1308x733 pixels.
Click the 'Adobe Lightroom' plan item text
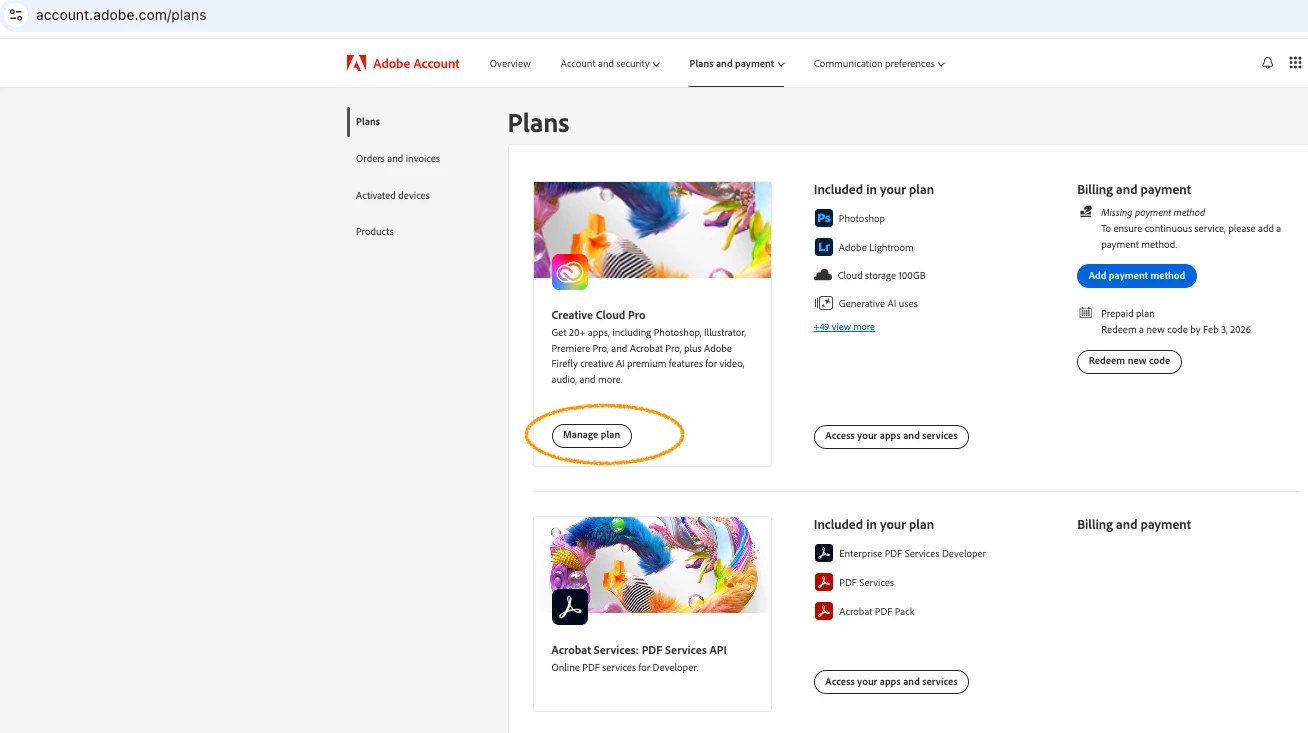coord(876,248)
